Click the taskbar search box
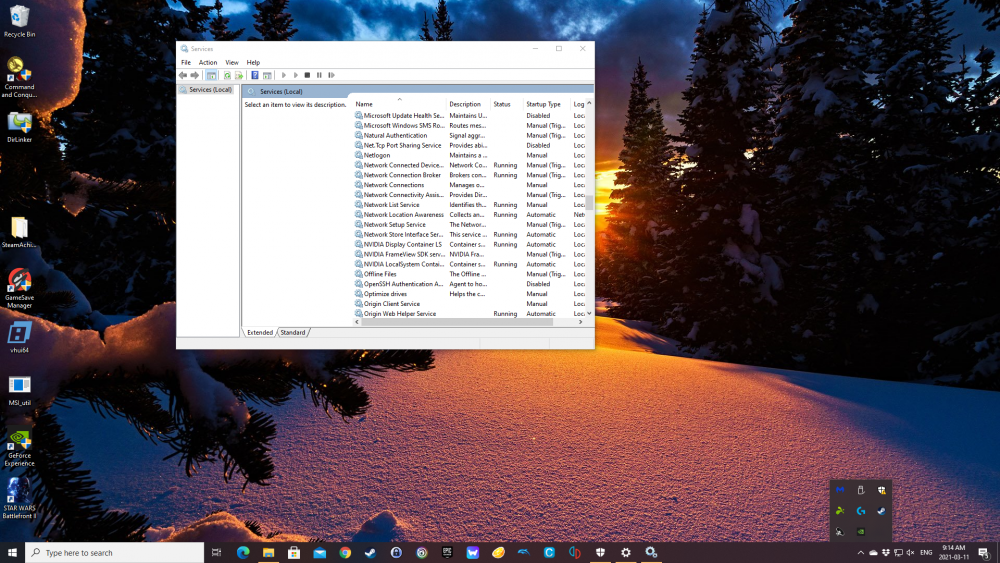 (115, 552)
